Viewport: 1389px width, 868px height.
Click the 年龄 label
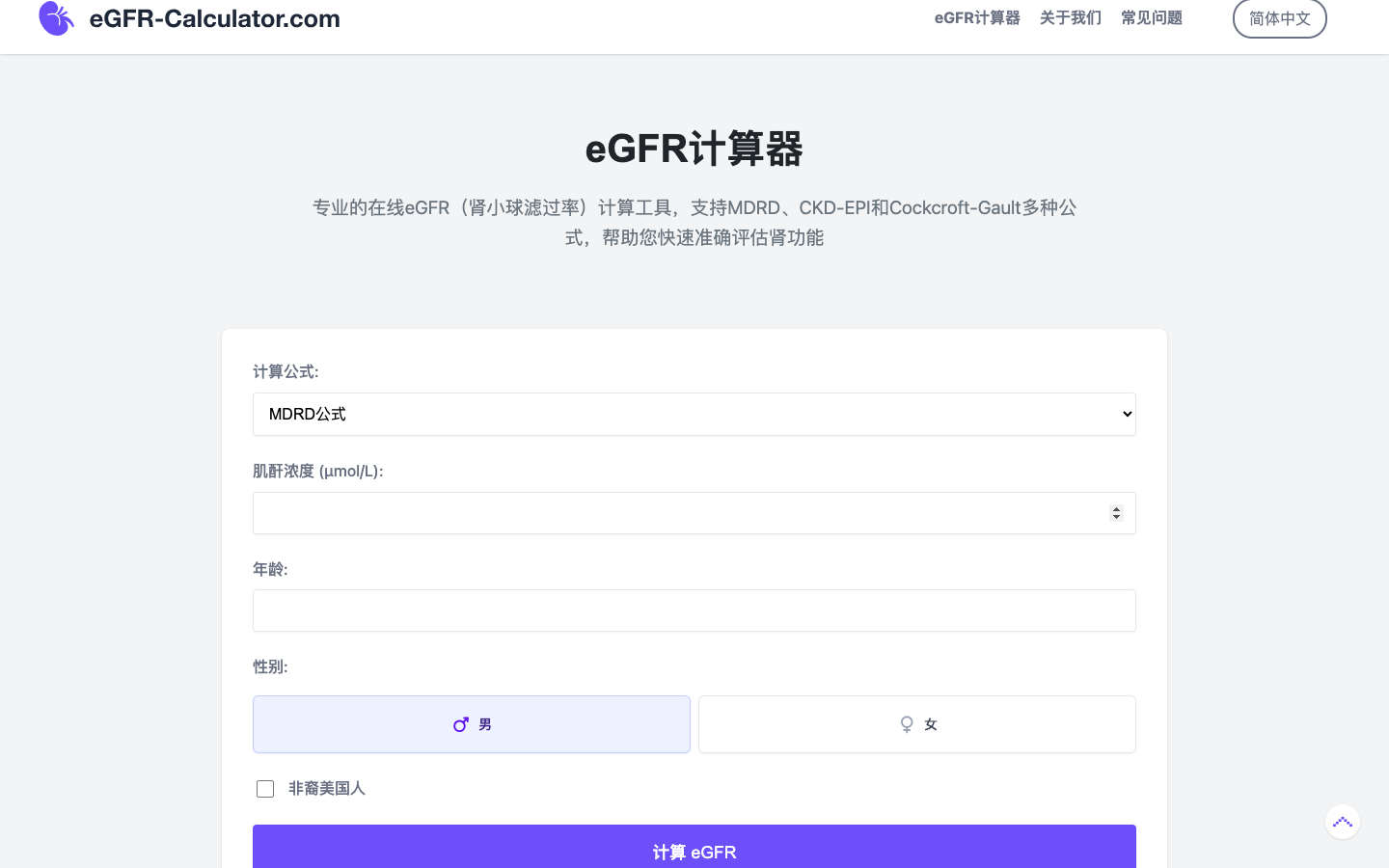click(270, 569)
